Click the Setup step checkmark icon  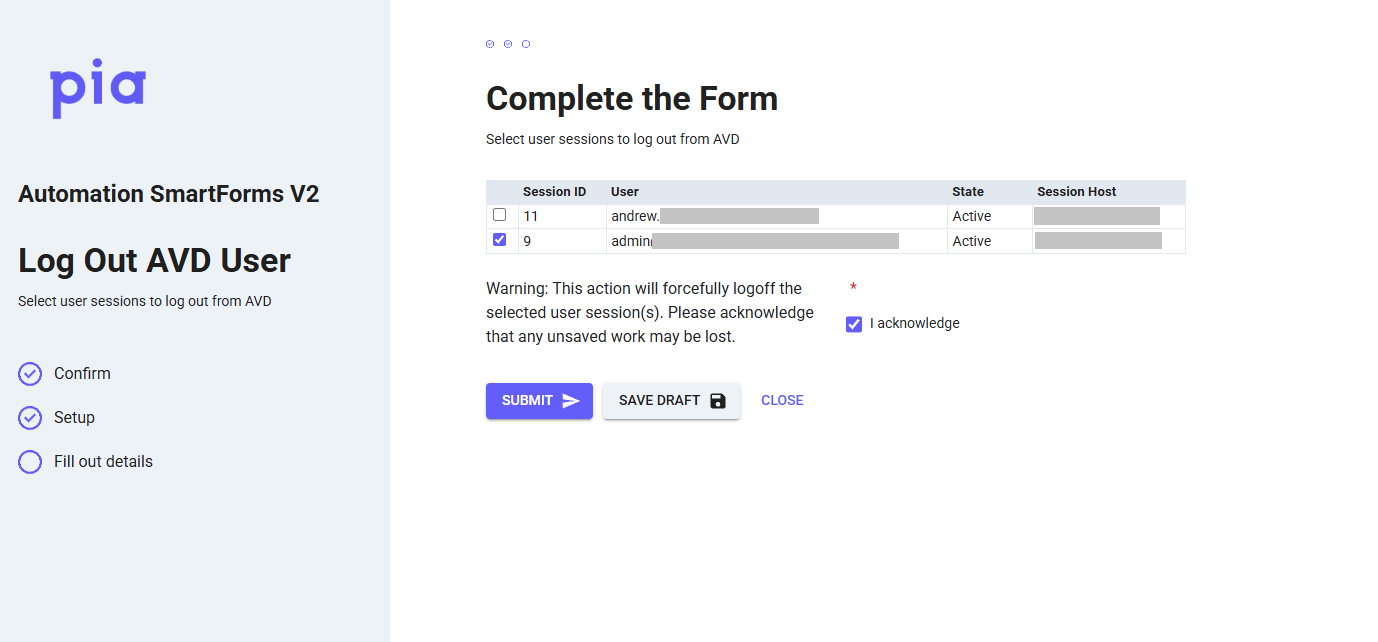(30, 418)
